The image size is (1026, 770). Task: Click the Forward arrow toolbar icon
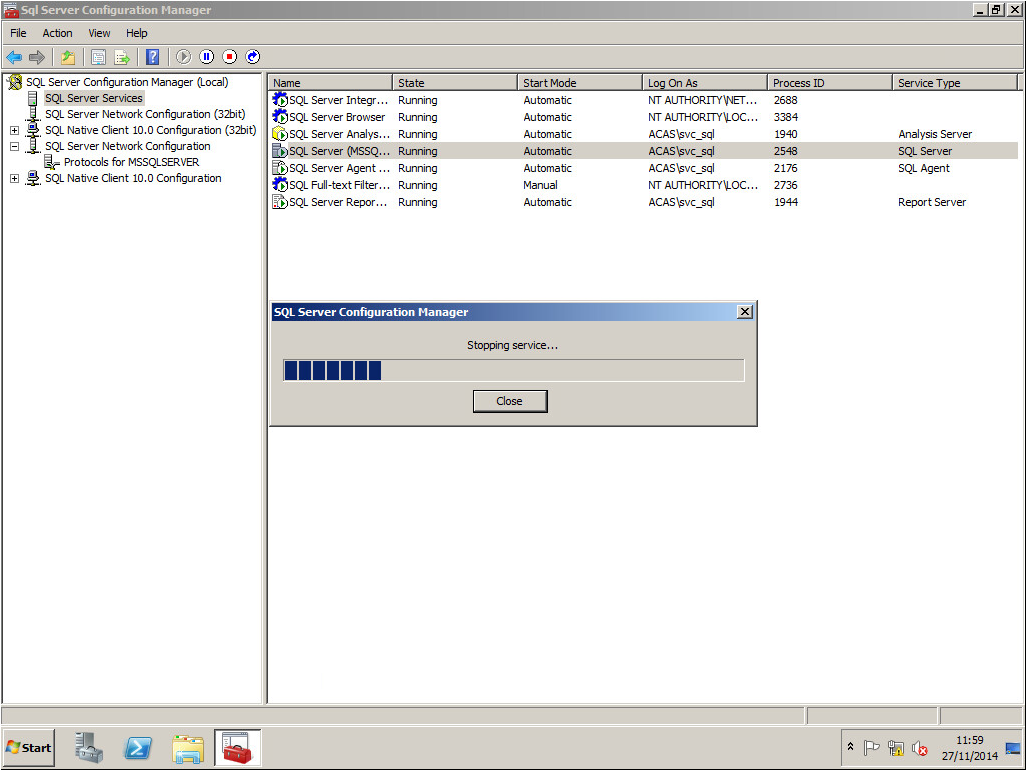37,58
